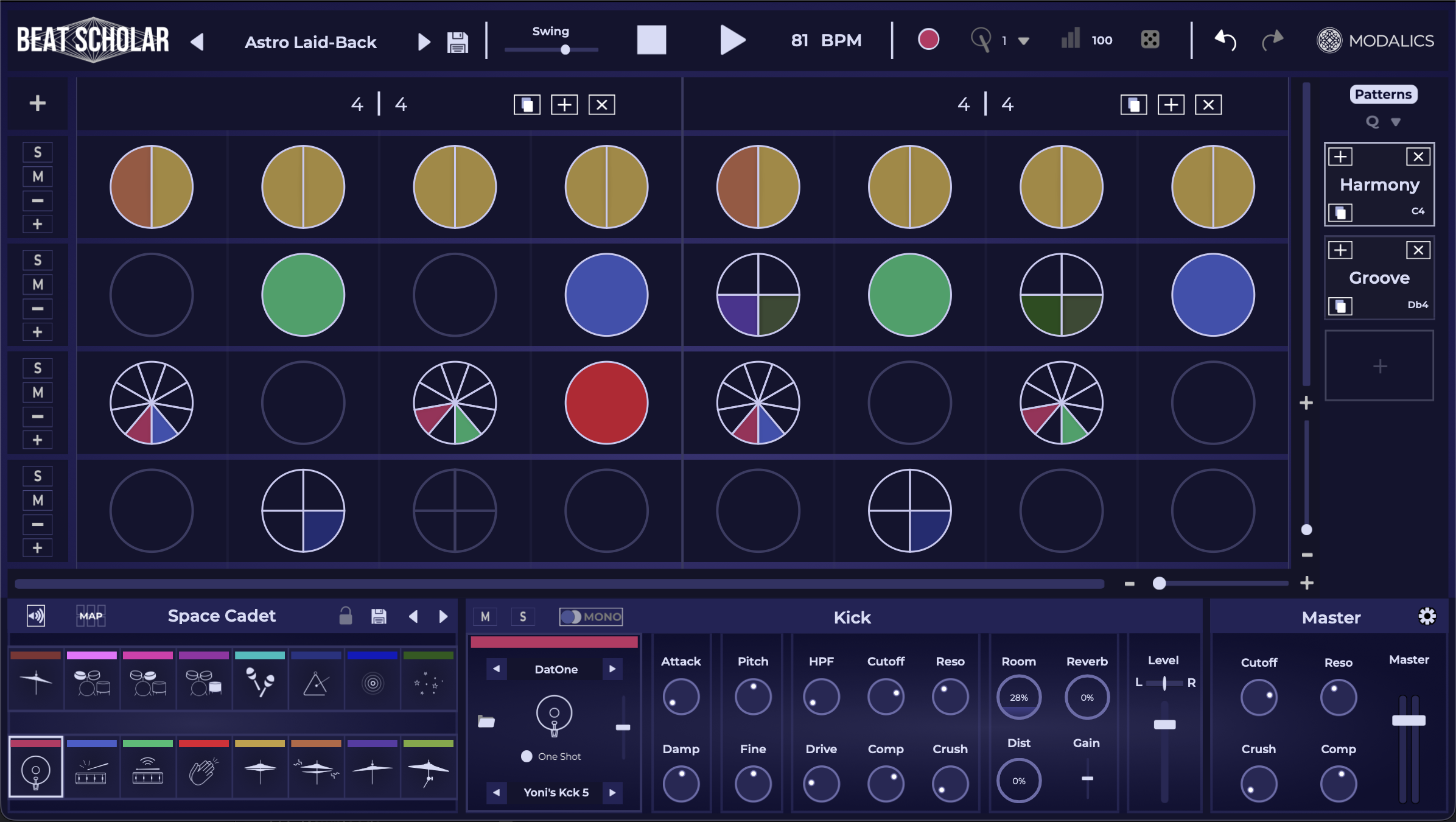Screen dimensions: 1456x822
Task: Open the folder browser in the Kick panel
Action: [x=485, y=722]
